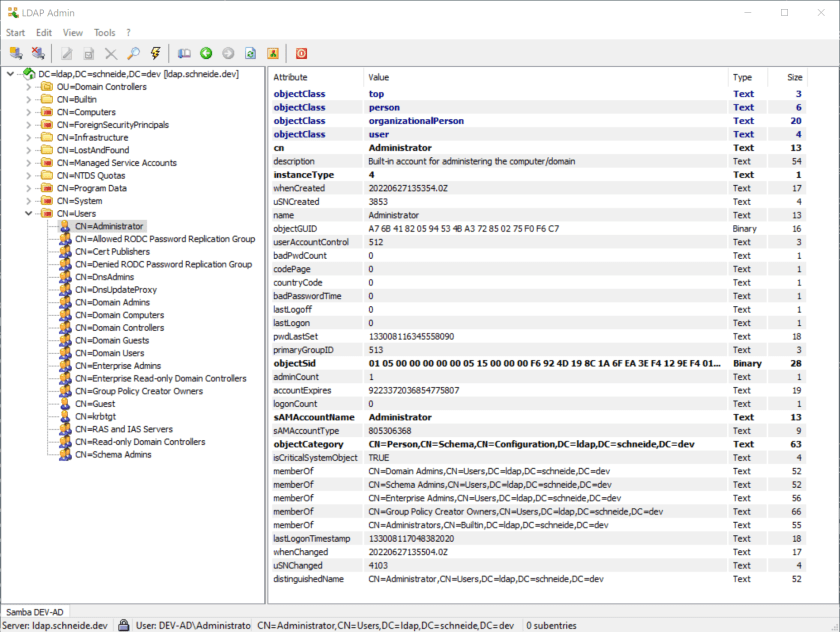Click the open book Bookmarks icon
840x632 pixels.
tap(184, 53)
